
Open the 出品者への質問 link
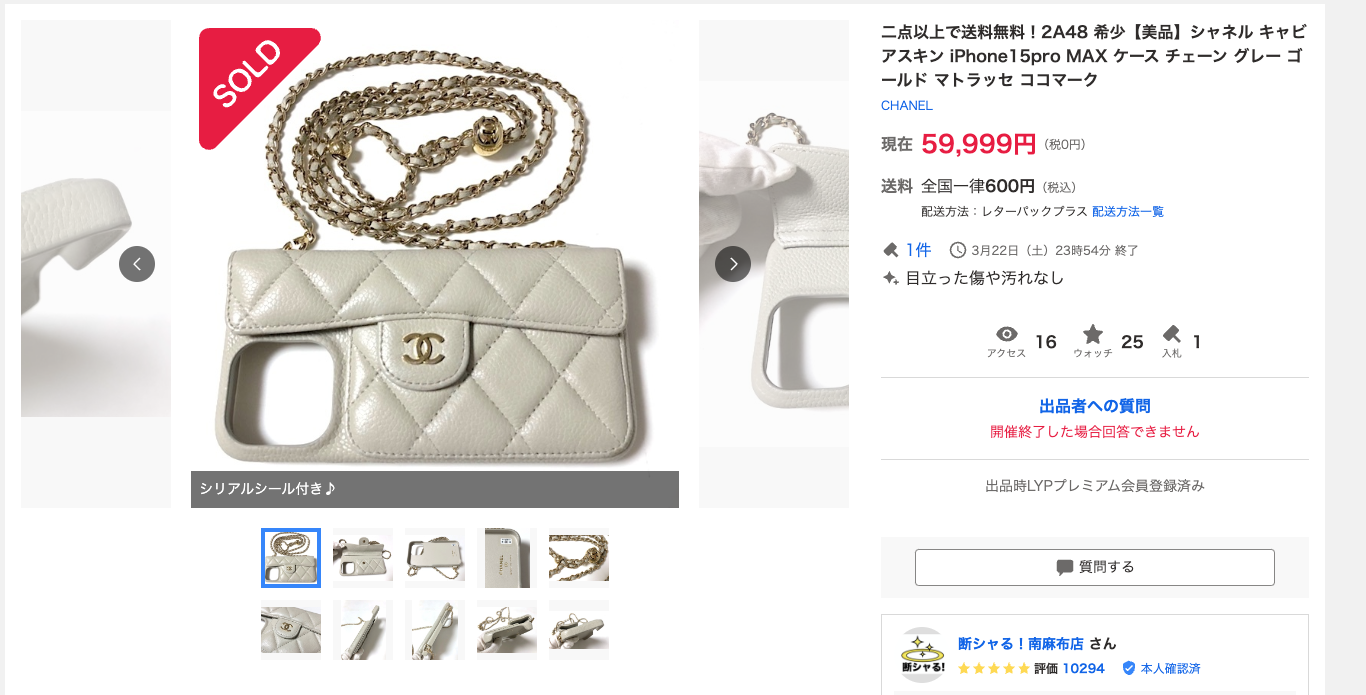point(1094,406)
